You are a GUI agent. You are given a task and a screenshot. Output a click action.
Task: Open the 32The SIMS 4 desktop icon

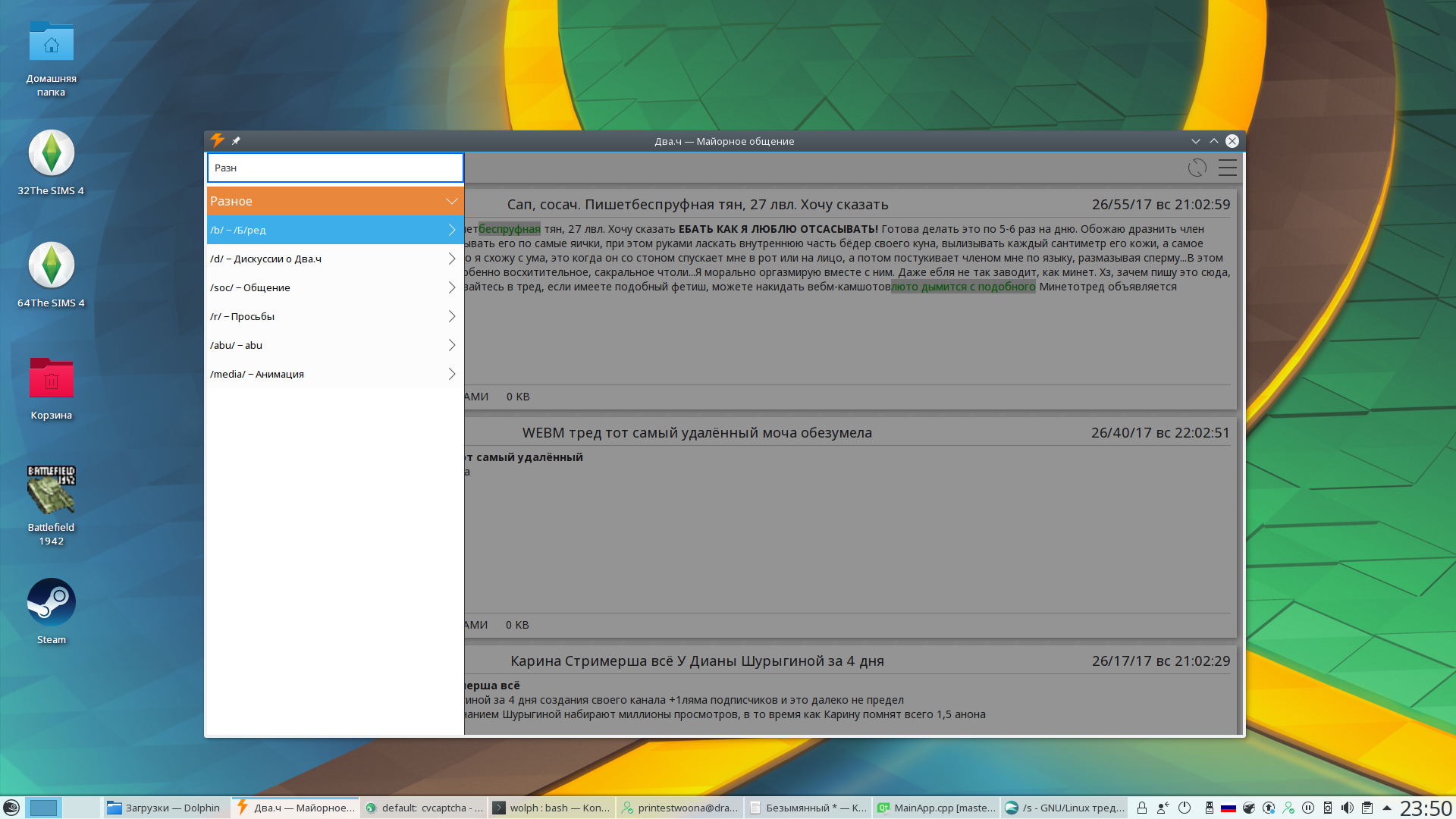[52, 162]
